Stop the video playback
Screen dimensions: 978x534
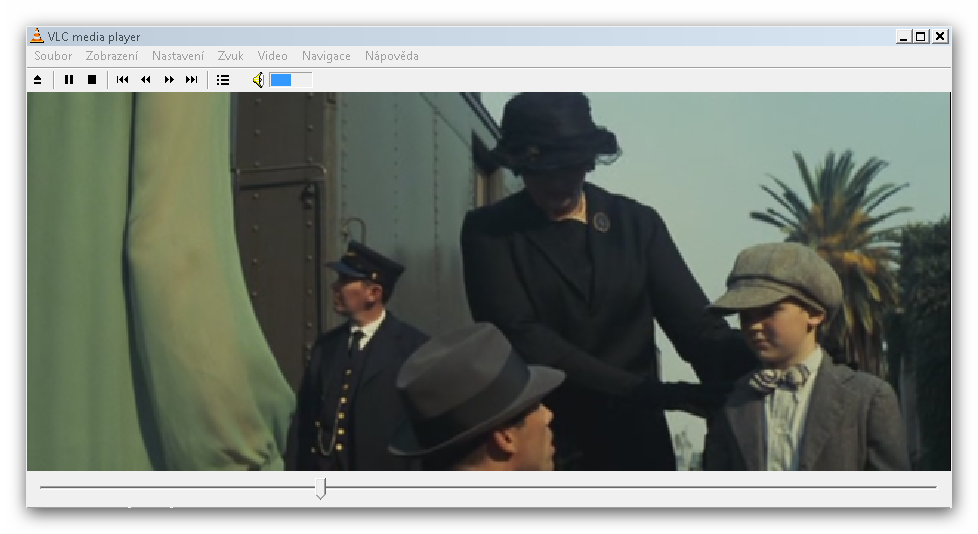(92, 80)
